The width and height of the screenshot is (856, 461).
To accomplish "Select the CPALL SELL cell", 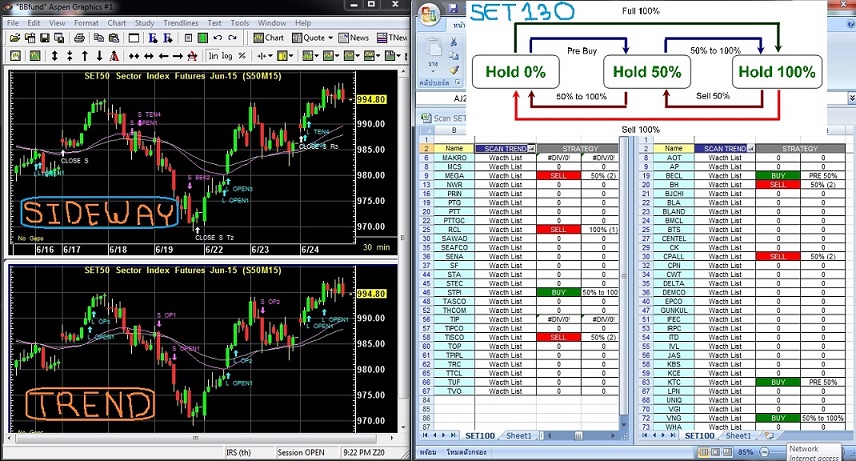I will (x=778, y=257).
